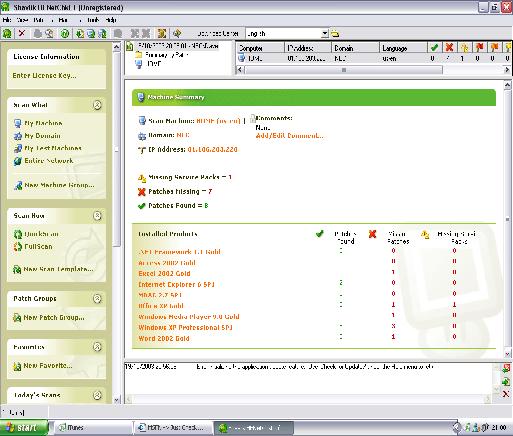Click the red X column header
This screenshot has width=513, height=436.
[449, 48]
